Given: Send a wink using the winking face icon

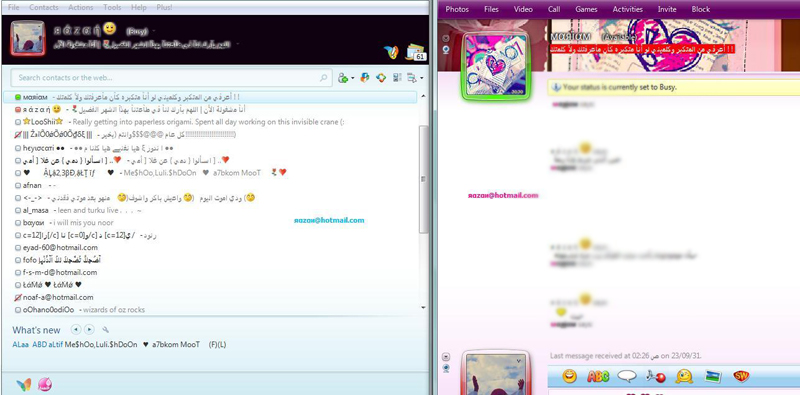Looking at the screenshot, I should coord(684,377).
